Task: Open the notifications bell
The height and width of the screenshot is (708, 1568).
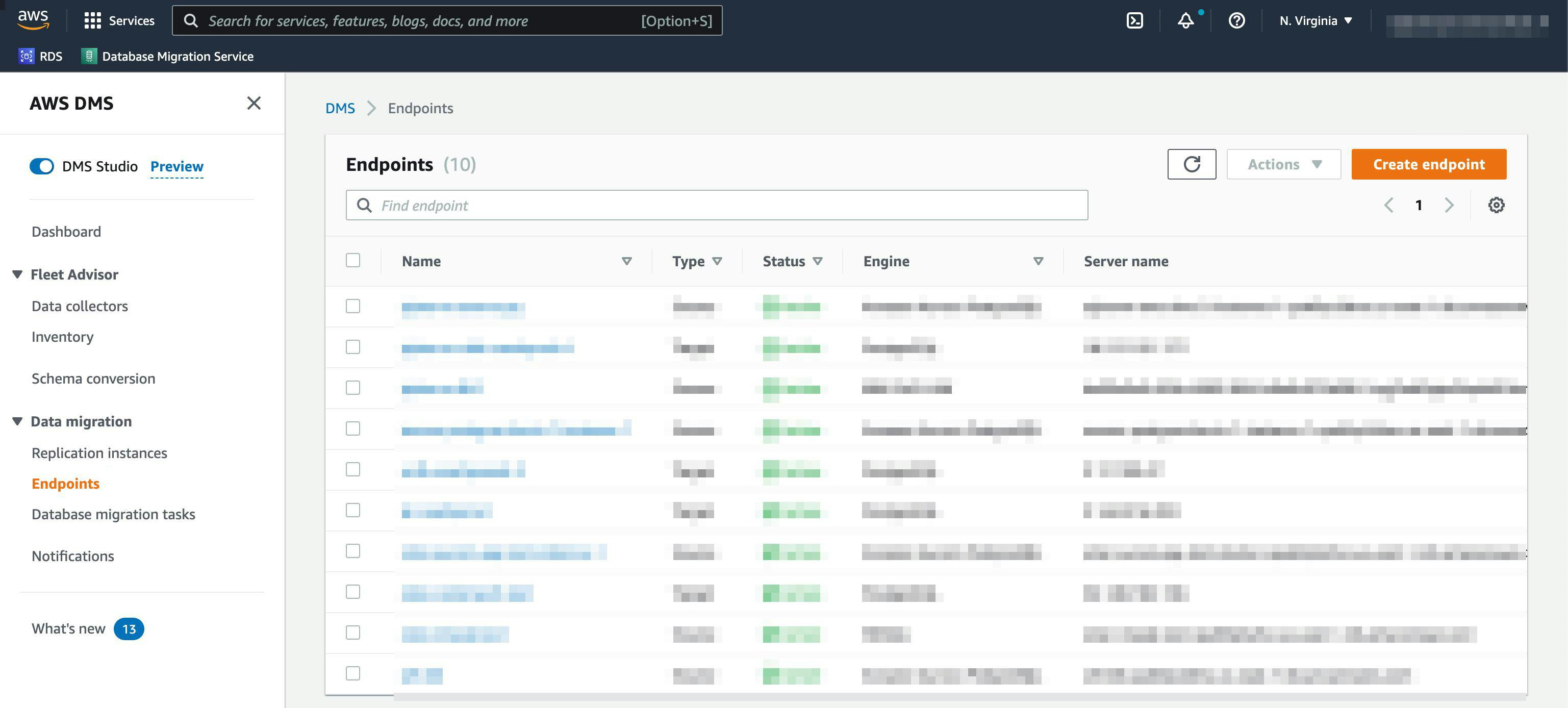Action: [x=1185, y=20]
